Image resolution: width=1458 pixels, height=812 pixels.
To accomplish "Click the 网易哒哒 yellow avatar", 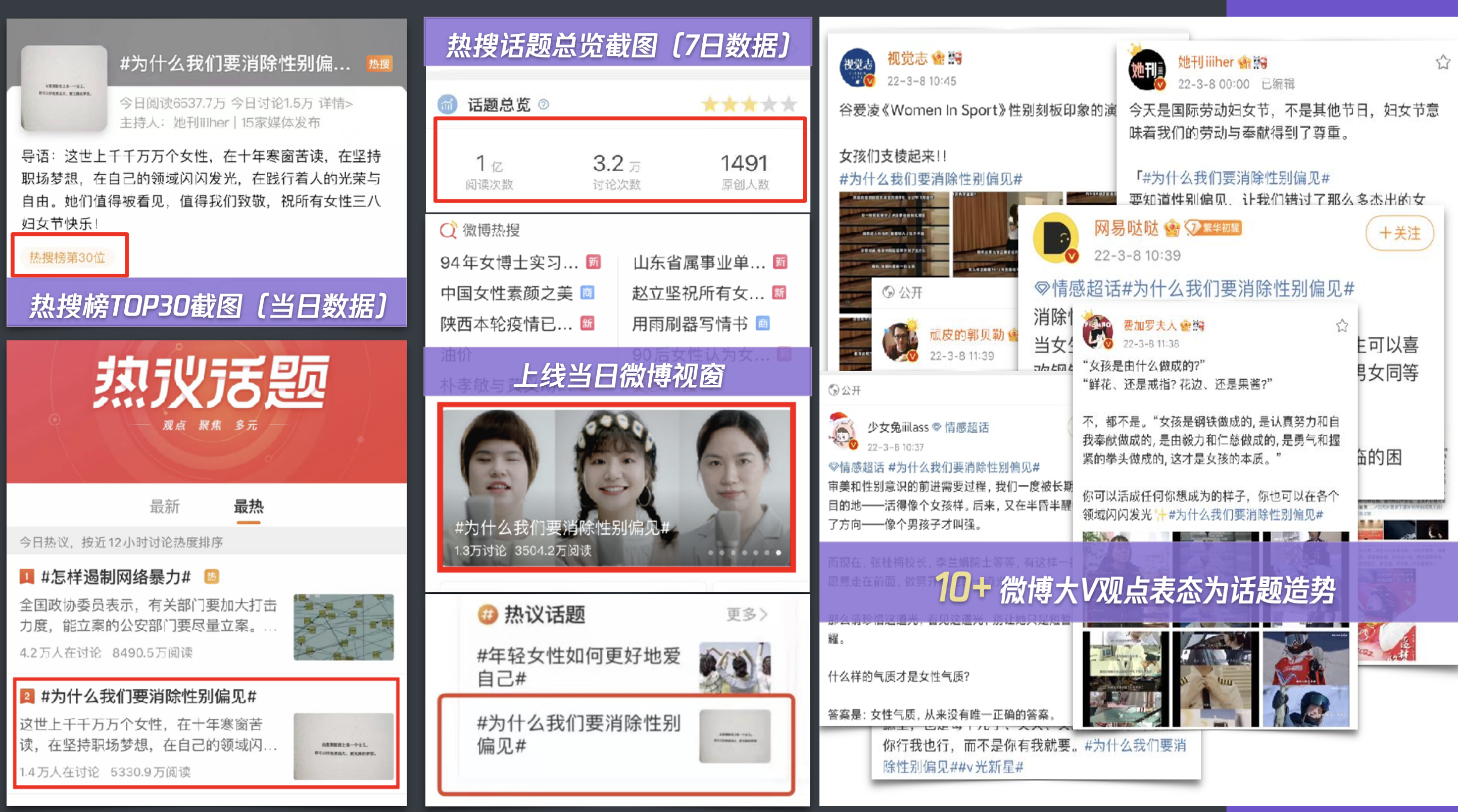I will coord(1056,238).
